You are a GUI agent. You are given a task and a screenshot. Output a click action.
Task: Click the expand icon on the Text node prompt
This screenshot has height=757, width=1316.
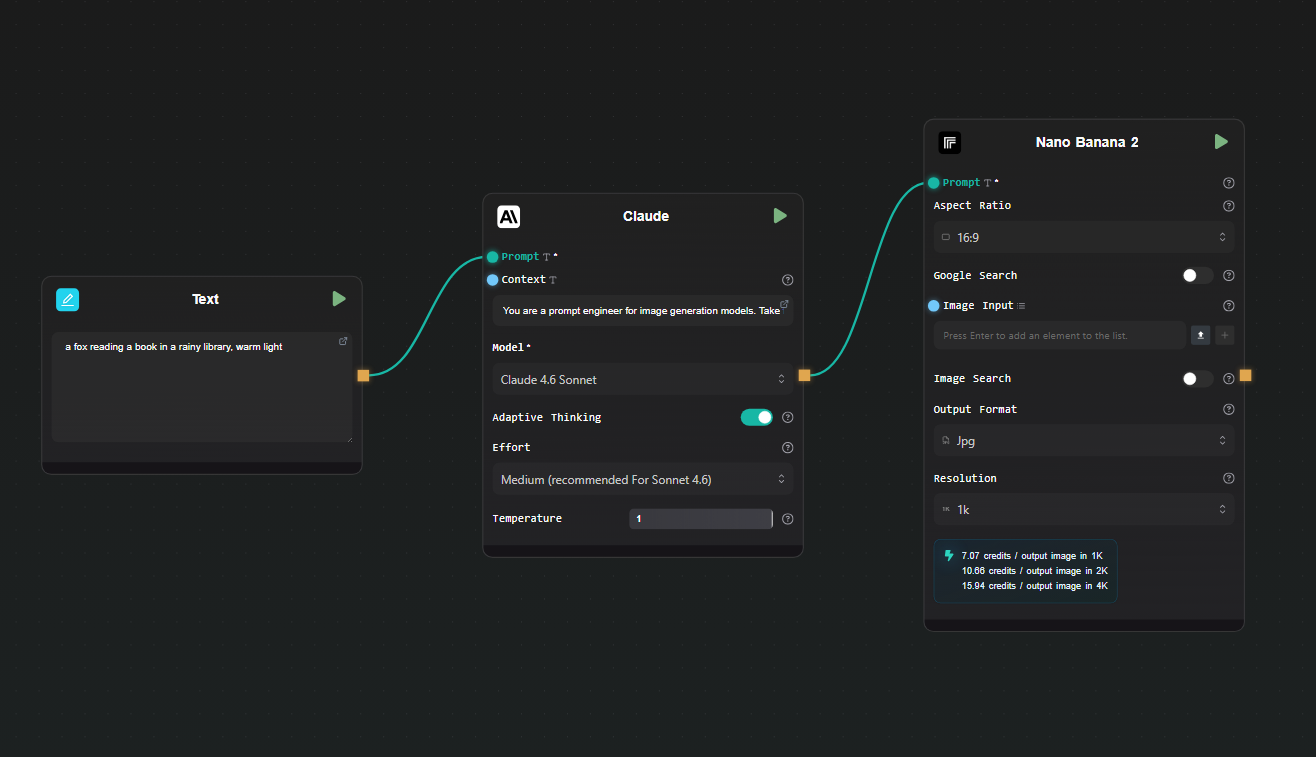342,341
